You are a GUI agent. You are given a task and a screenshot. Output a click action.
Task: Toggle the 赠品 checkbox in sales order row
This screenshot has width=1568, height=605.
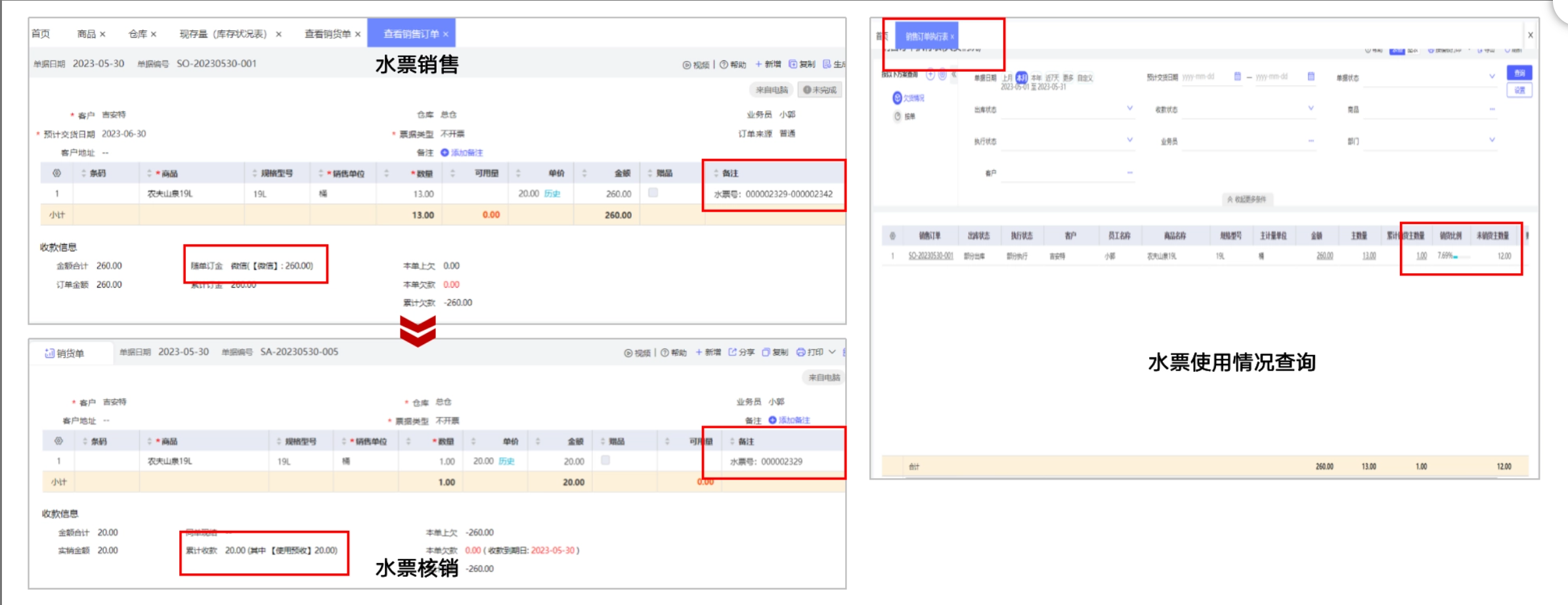click(x=653, y=193)
